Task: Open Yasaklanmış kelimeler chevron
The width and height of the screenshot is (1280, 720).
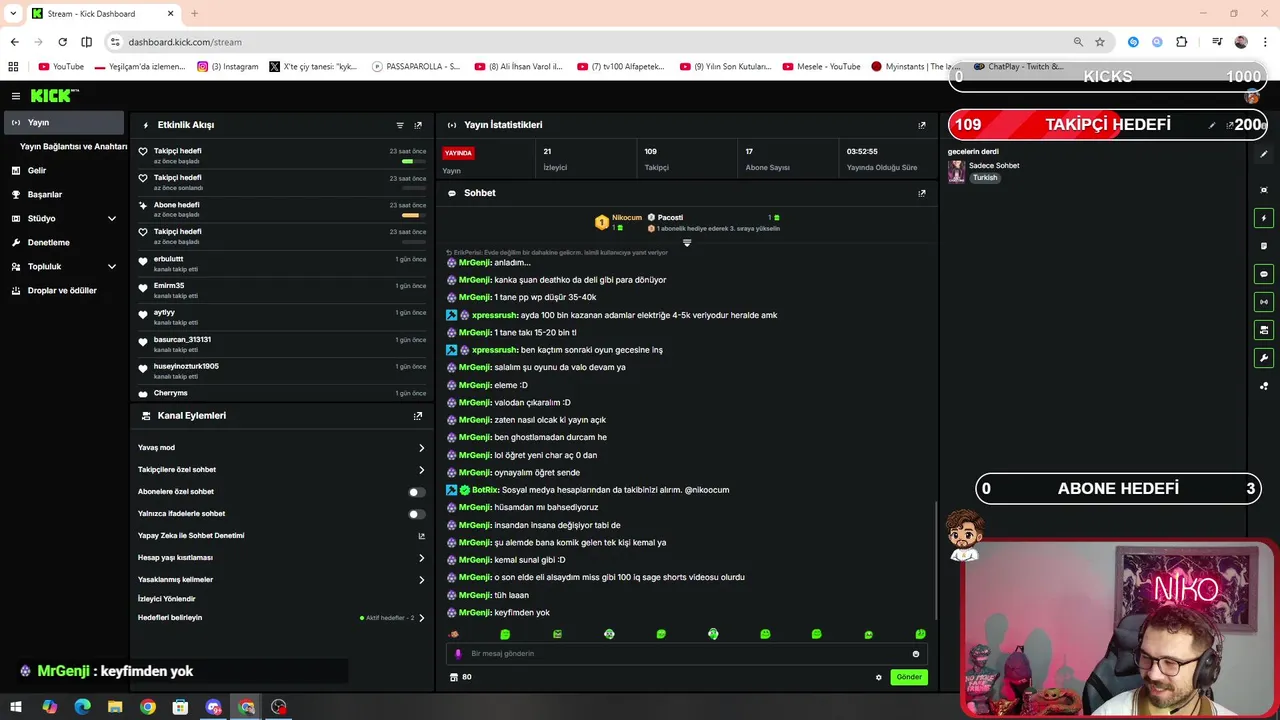Action: (421, 580)
